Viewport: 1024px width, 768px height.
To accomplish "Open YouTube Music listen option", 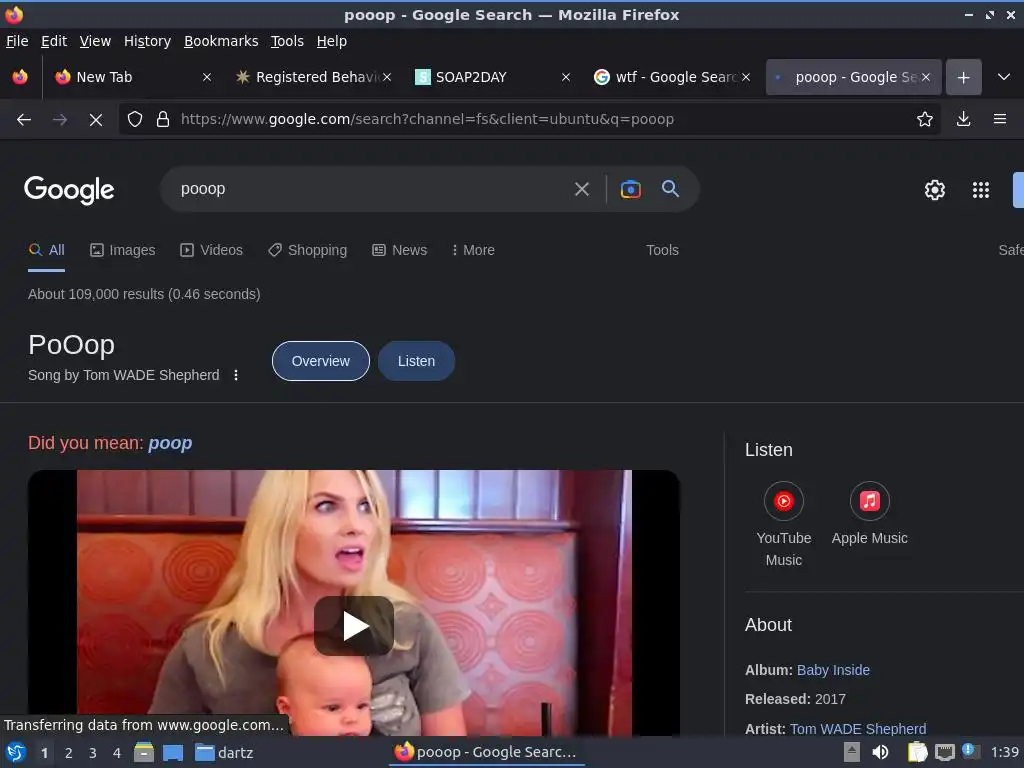I will pos(784,525).
